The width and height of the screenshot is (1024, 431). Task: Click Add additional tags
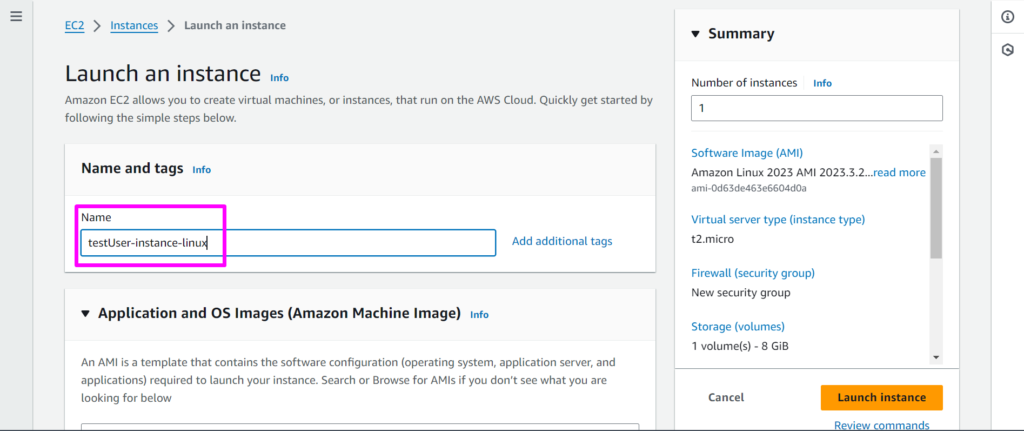(562, 241)
